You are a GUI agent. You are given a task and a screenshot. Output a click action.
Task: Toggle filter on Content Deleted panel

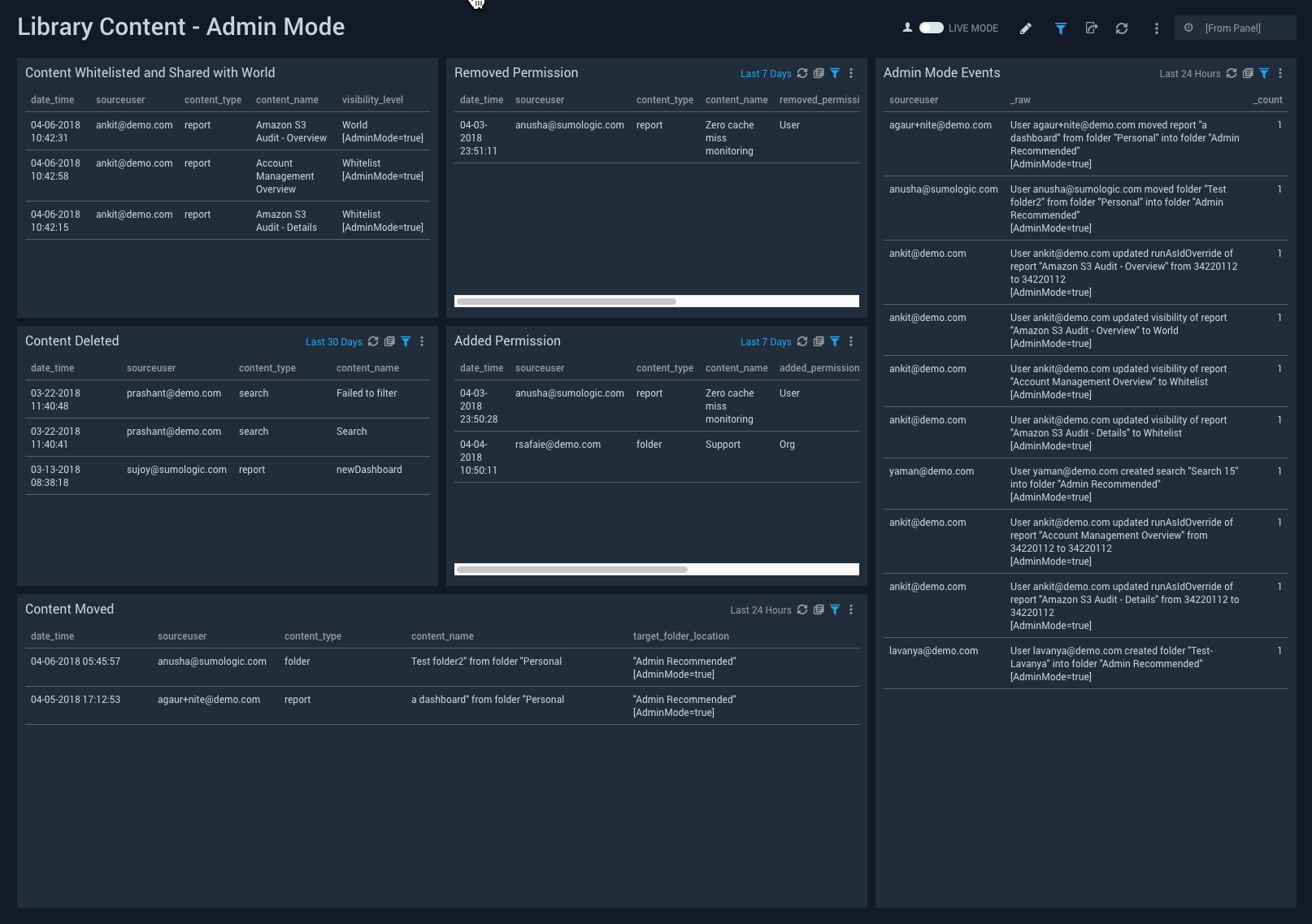coord(406,341)
